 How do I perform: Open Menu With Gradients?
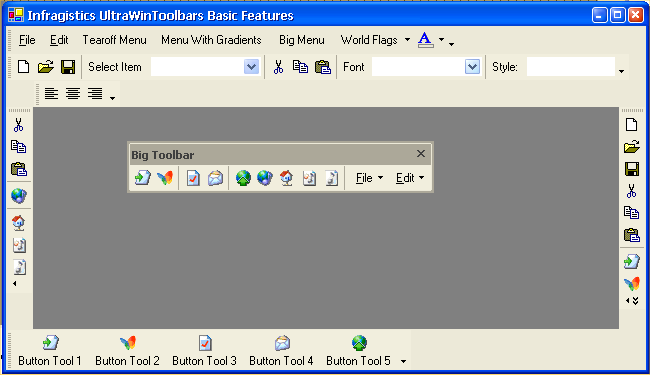(x=211, y=40)
